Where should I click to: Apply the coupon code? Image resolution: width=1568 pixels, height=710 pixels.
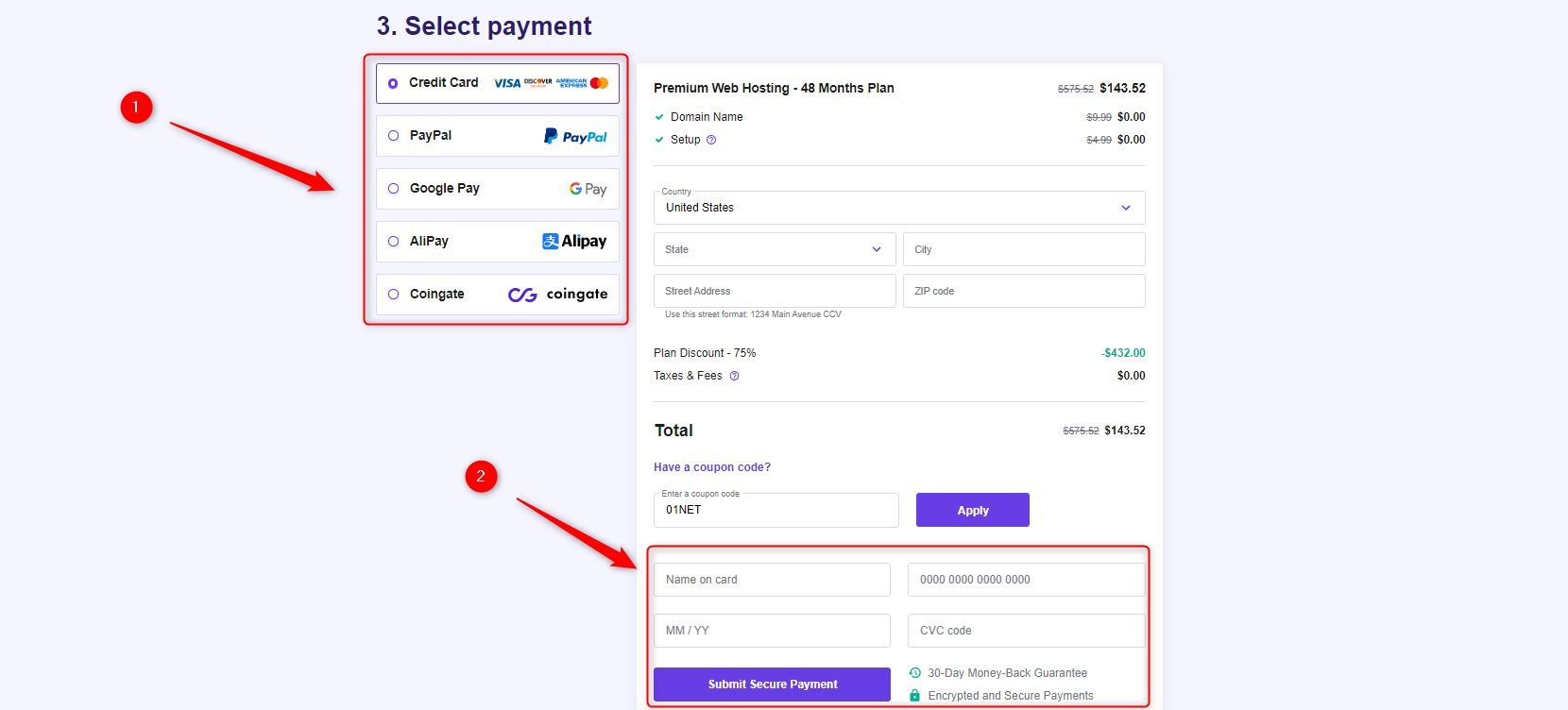pyautogui.click(x=973, y=510)
